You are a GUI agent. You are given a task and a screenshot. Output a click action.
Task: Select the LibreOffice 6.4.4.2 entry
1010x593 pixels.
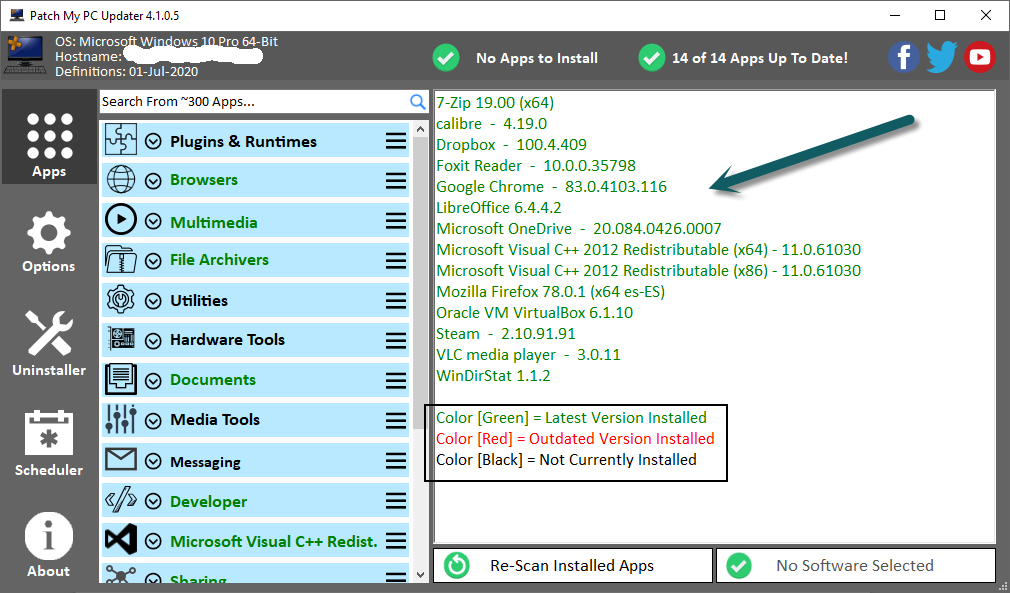[x=499, y=208]
